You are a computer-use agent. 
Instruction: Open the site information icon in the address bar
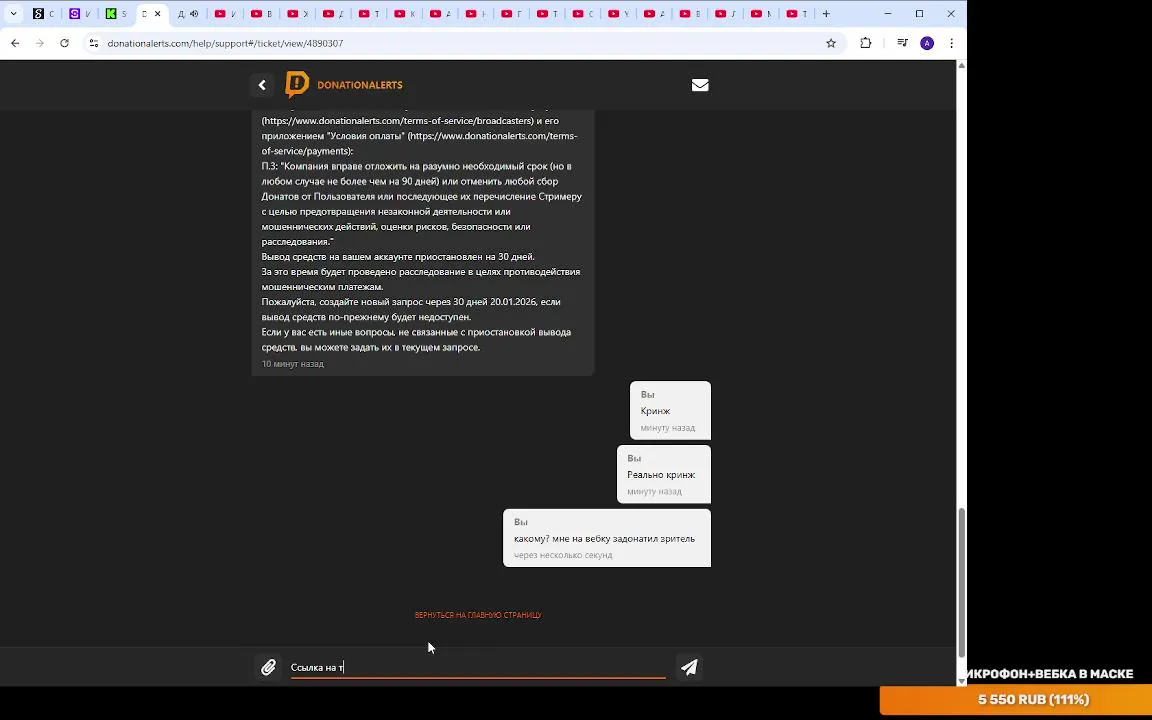(93, 43)
